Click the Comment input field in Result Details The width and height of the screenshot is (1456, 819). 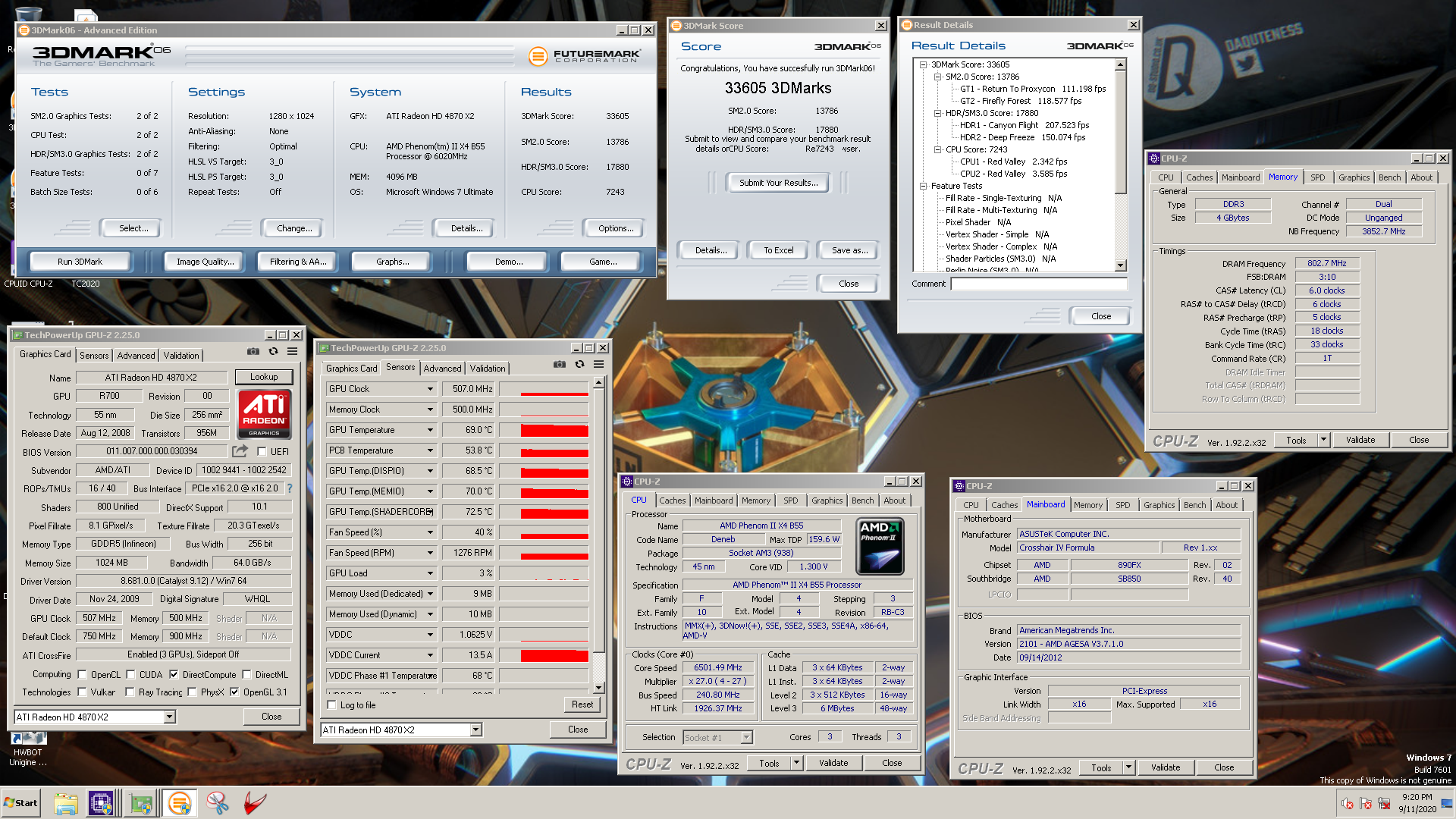[x=1039, y=284]
